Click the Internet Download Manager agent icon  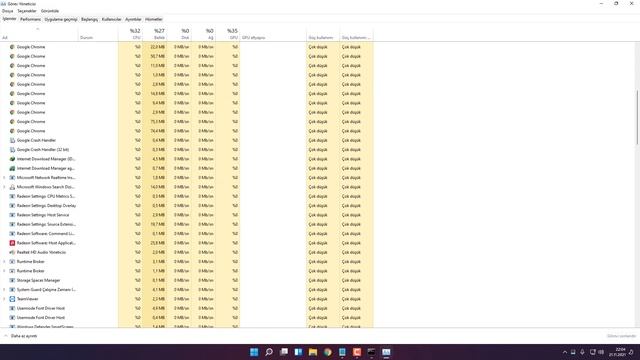[12, 168]
